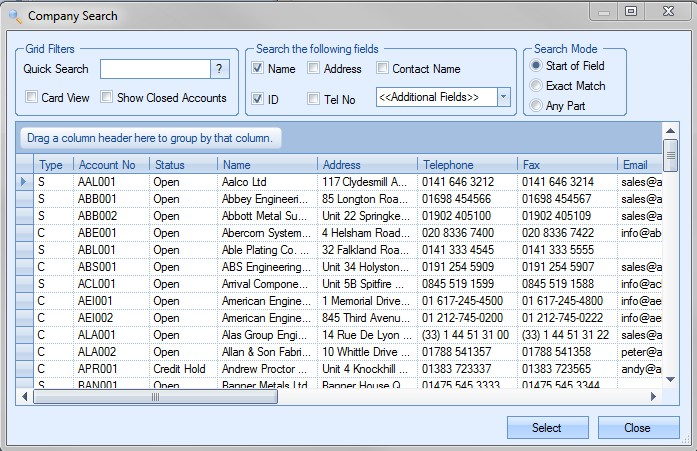Image resolution: width=697 pixels, height=451 pixels.
Task: Click the horizontal scrollbar right arrow
Action: (654, 397)
